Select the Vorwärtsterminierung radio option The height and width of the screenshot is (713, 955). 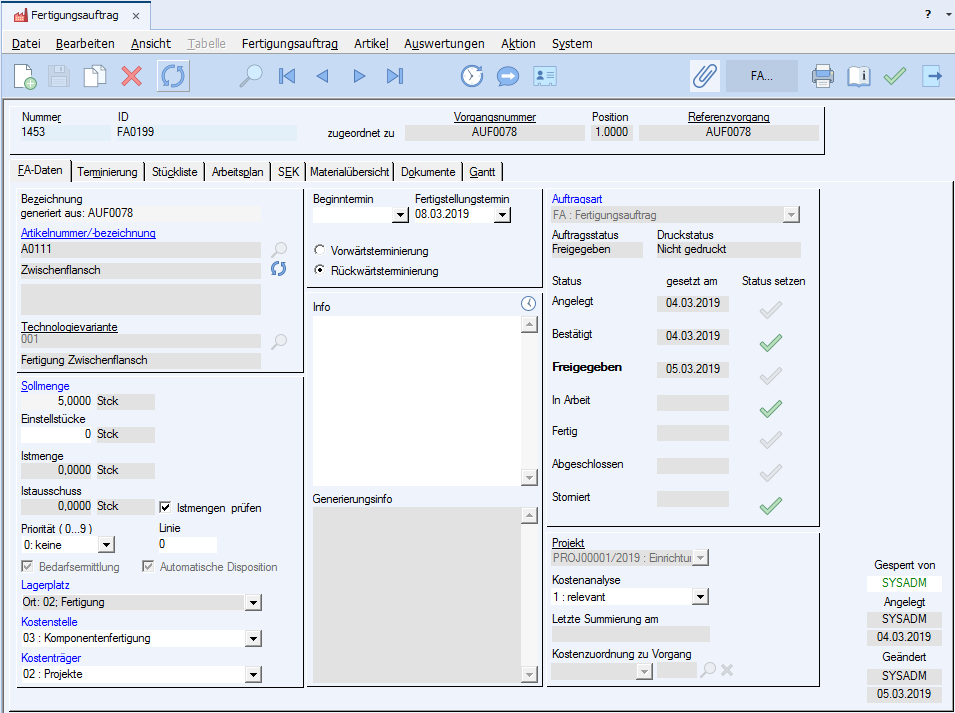point(320,250)
